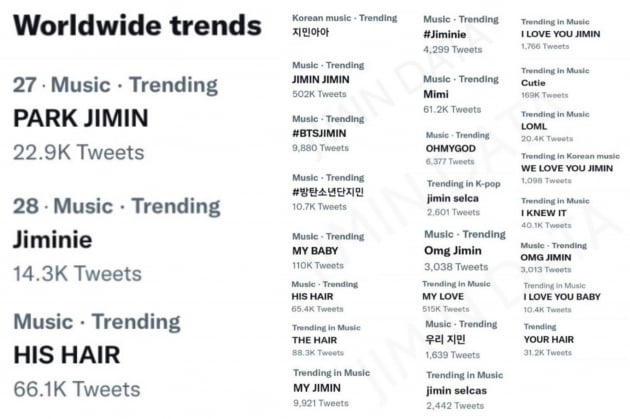The height and width of the screenshot is (419, 630).
Task: Open the jimin selca K-pop trend
Action: [453, 198]
